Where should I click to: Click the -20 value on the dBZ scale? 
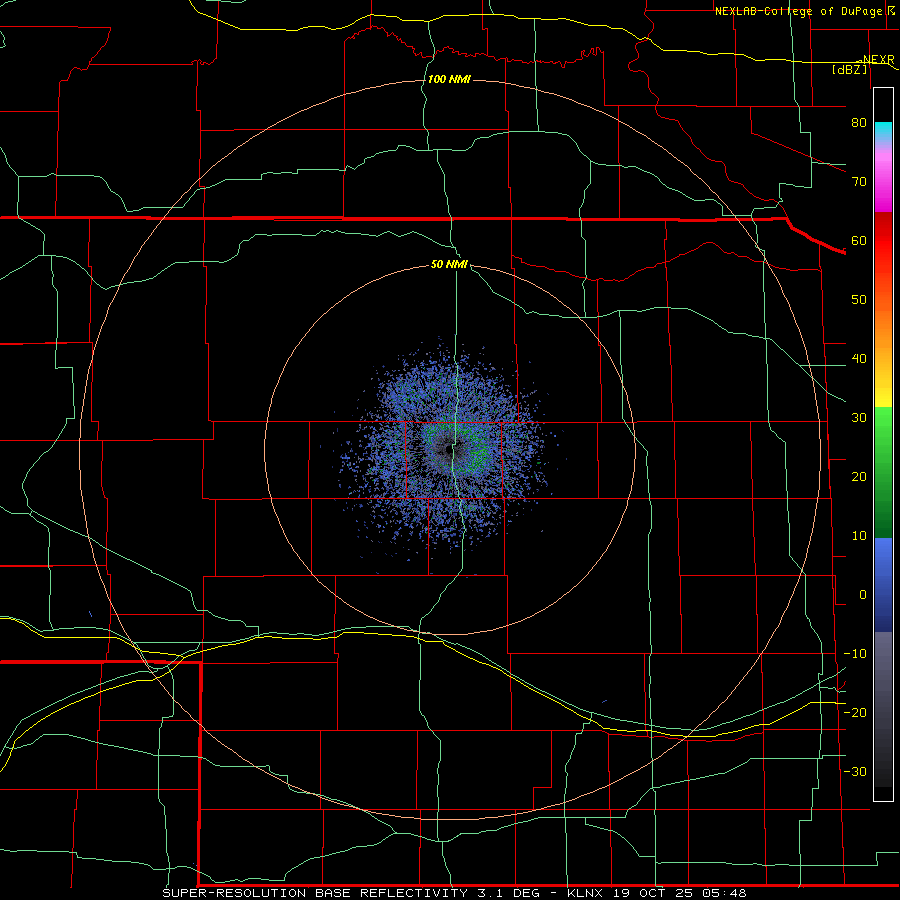(x=855, y=713)
